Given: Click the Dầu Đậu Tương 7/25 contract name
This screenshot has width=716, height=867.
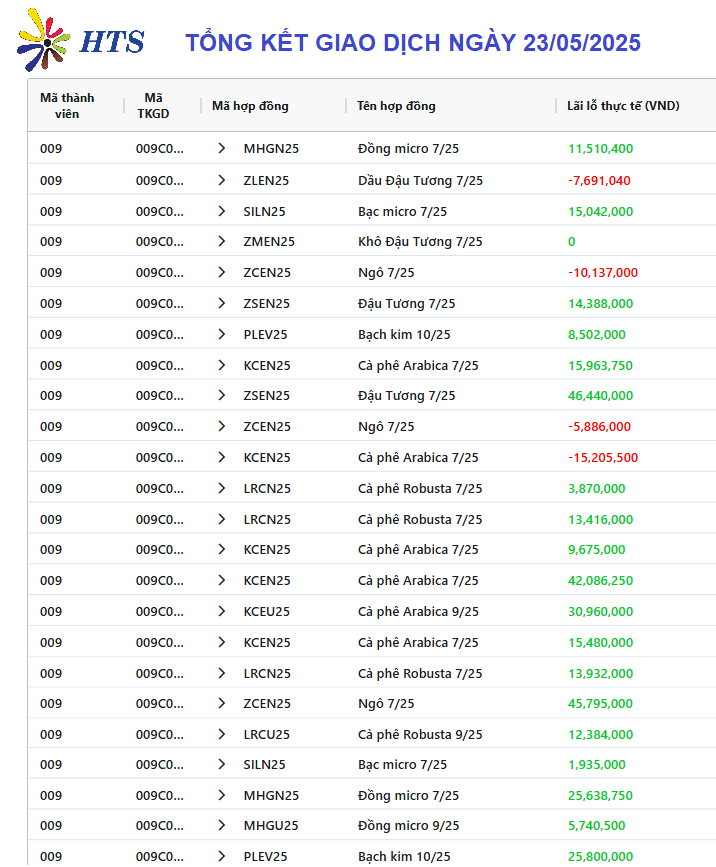Looking at the screenshot, I should coord(420,180).
